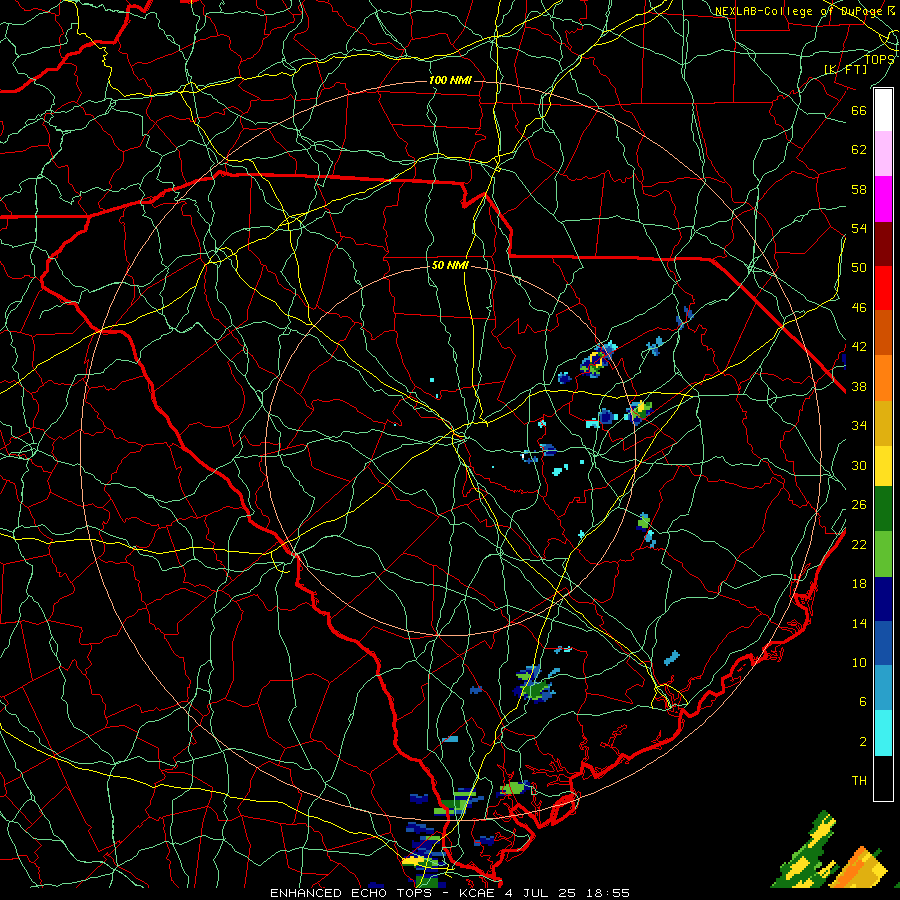Screen dimensions: 900x900
Task: Click legend value 30
Action: click(x=859, y=465)
